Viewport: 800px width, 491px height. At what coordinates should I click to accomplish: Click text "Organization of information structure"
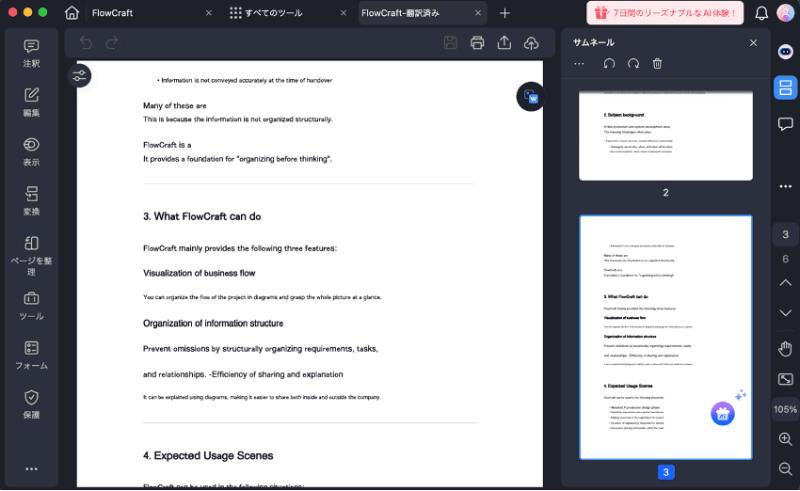(x=213, y=323)
